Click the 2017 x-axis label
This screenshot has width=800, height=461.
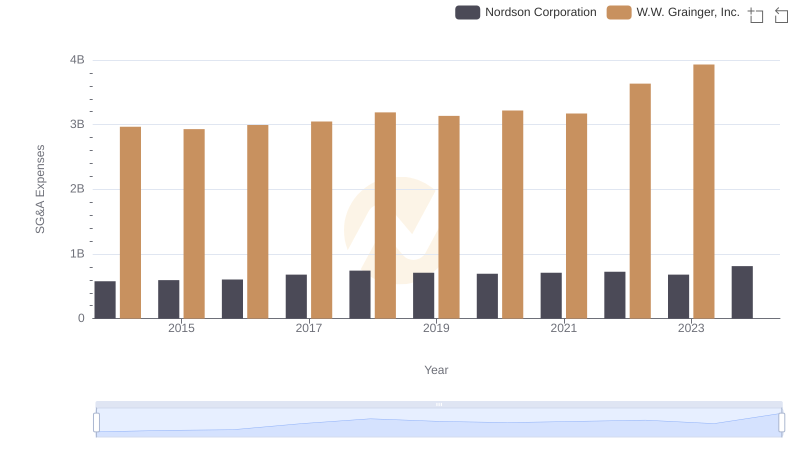tap(309, 328)
